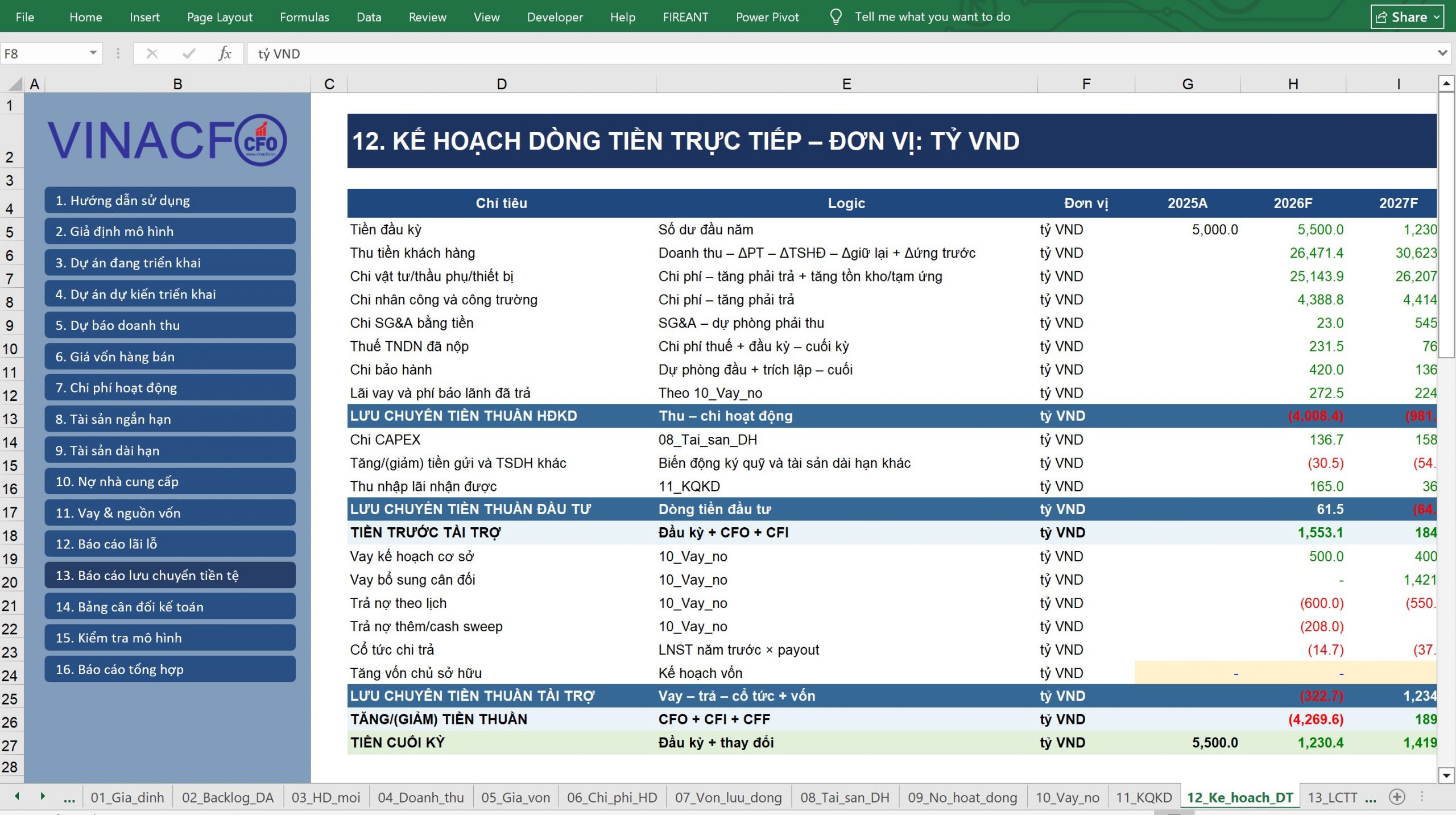Viewport: 1456px width, 815px height.
Task: Click the Select All corner triangle
Action: tap(15, 84)
